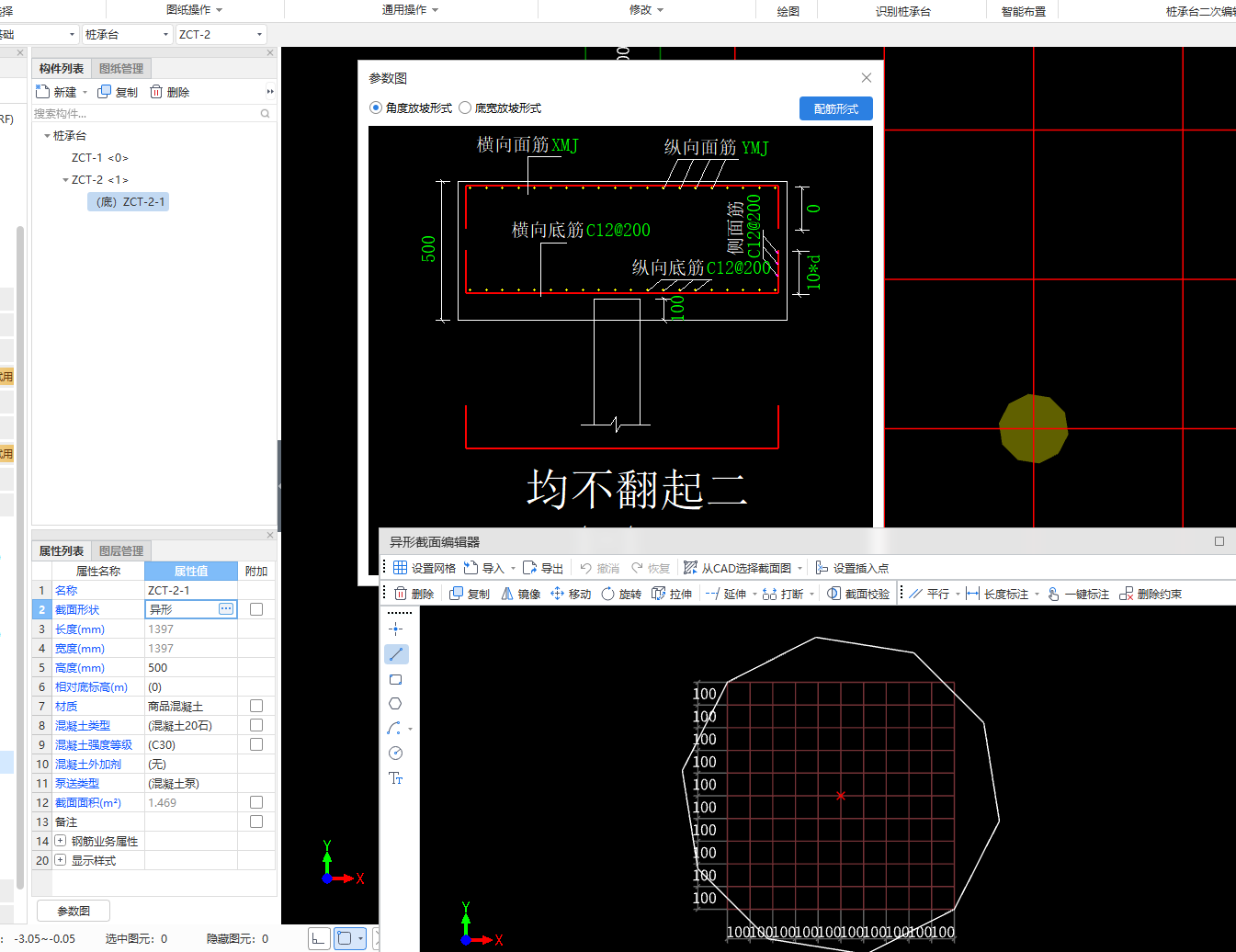Click the 导出 export icon
The height and width of the screenshot is (952, 1236).
(529, 568)
